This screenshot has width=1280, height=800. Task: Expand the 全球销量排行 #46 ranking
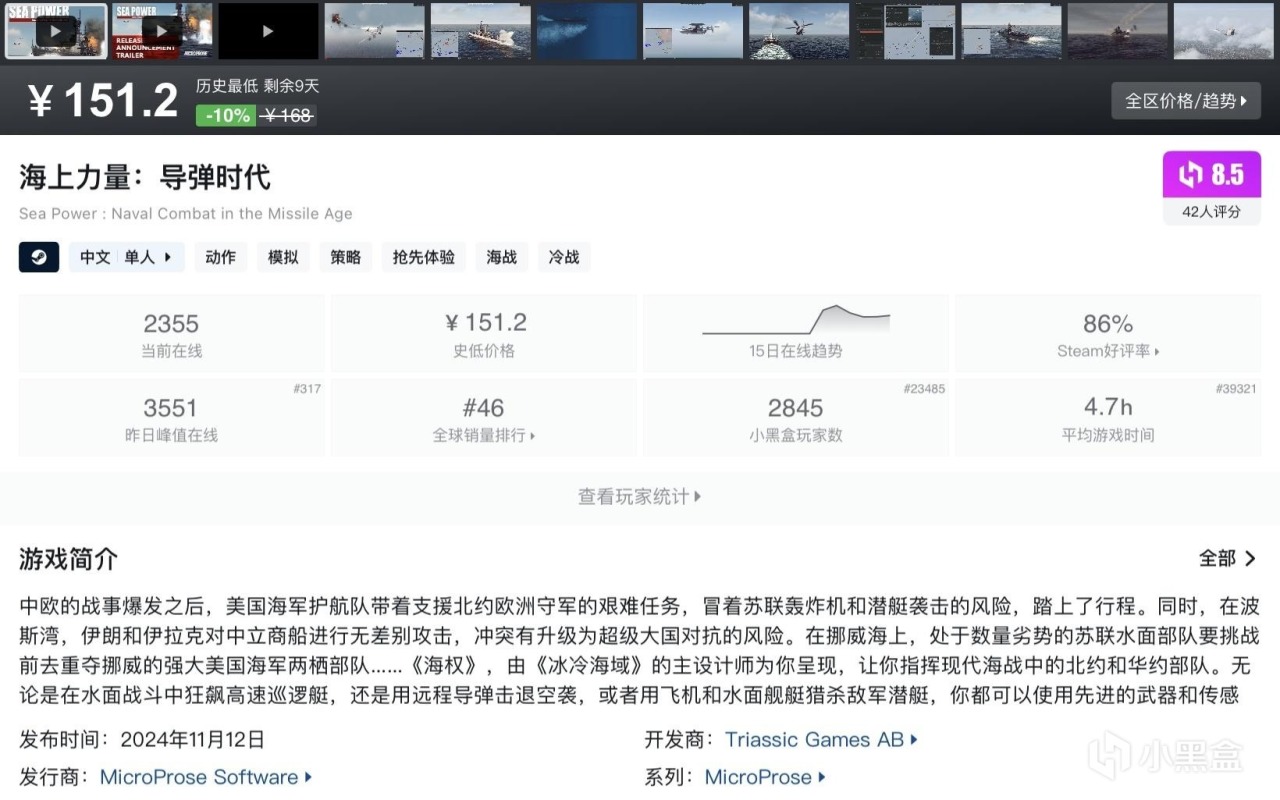point(484,418)
